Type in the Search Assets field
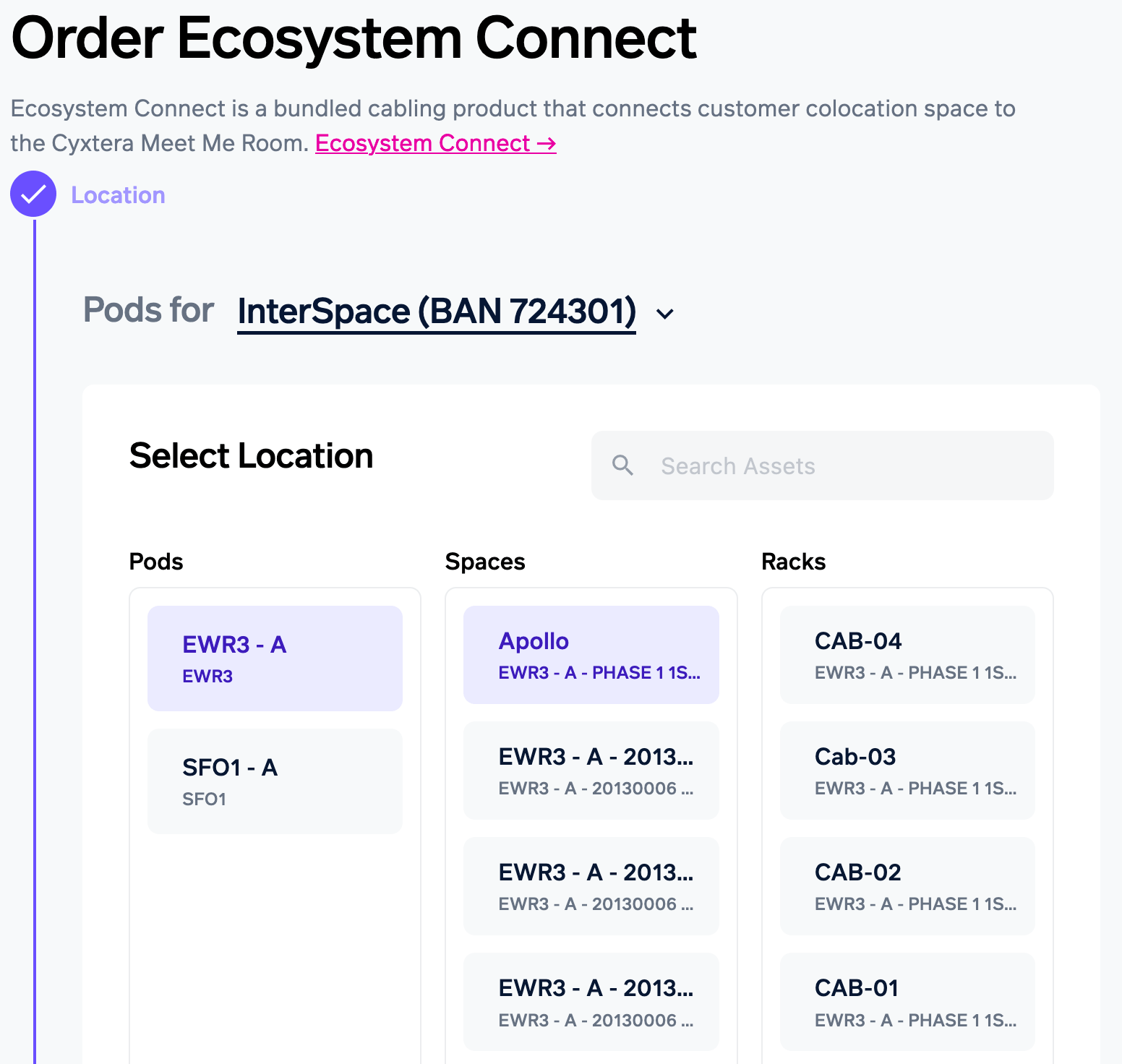The image size is (1122, 1064). 839,465
